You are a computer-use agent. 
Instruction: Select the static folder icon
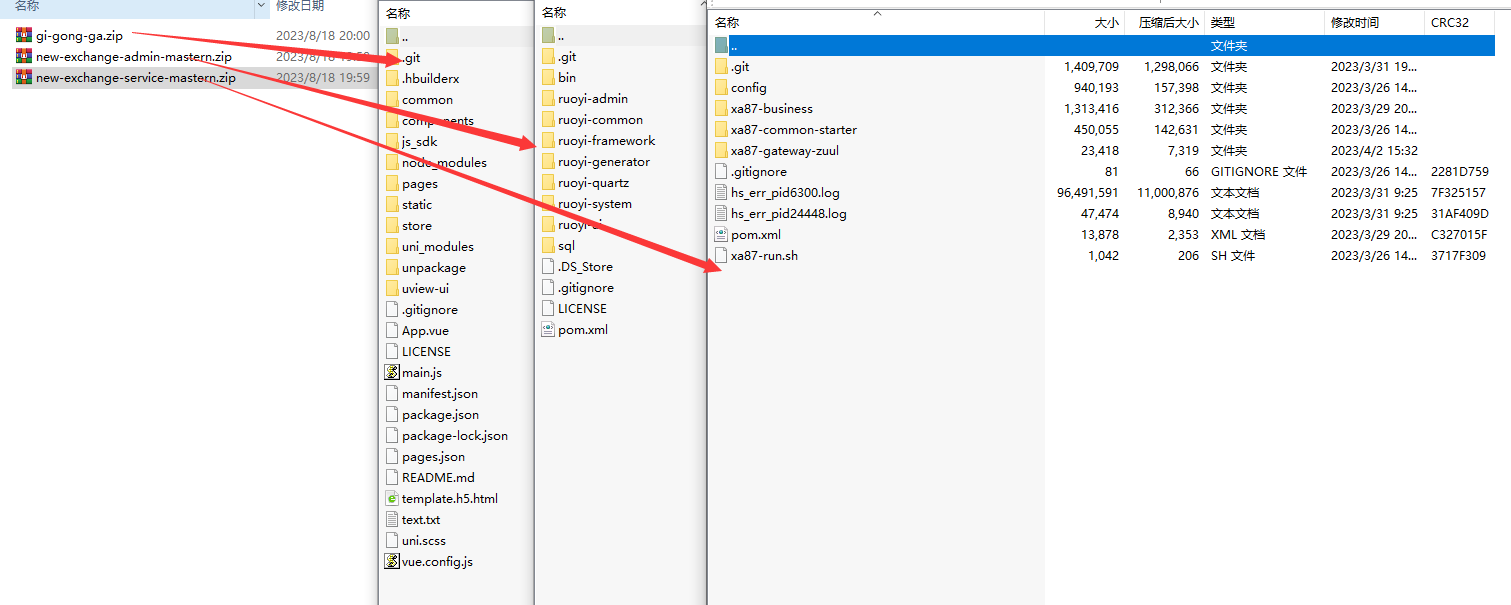click(392, 204)
